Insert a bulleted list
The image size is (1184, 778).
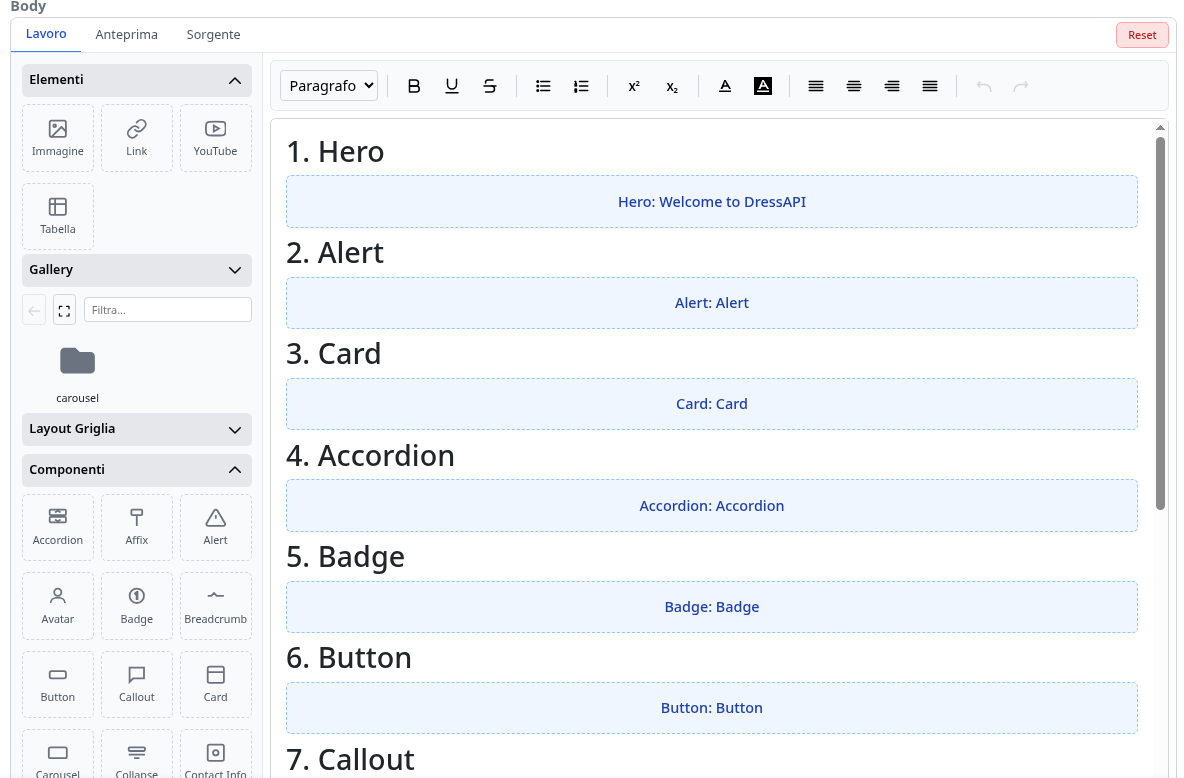(x=543, y=86)
